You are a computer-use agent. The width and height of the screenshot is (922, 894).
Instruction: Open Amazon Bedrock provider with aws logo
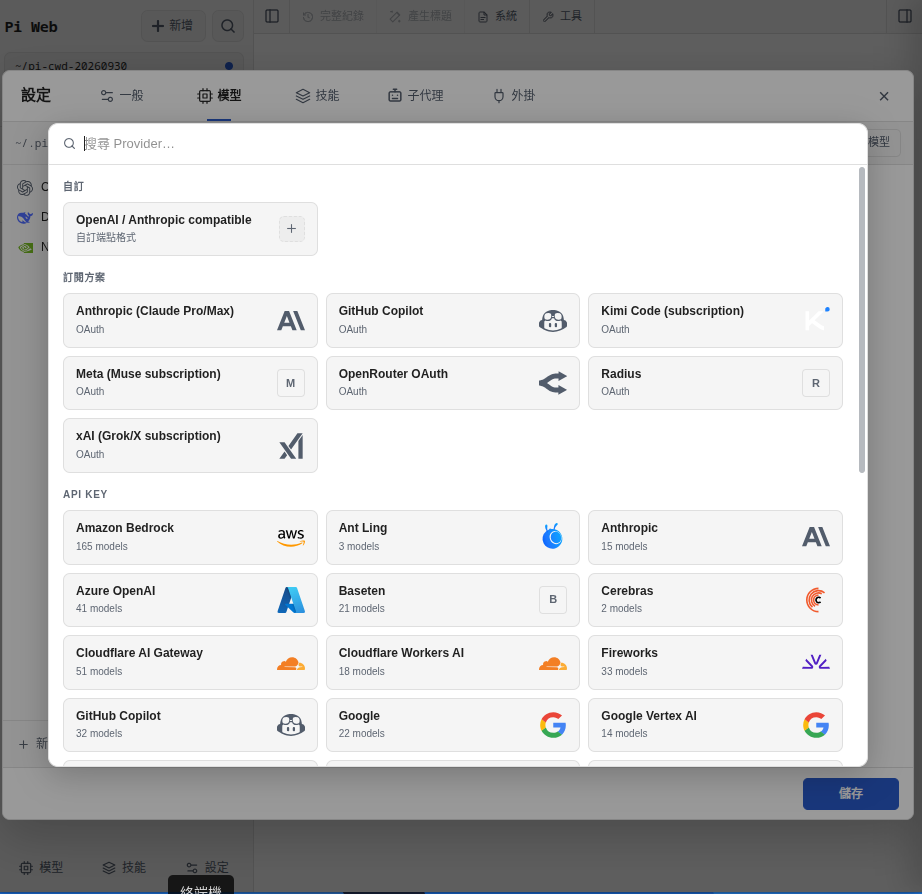[x=190, y=537]
